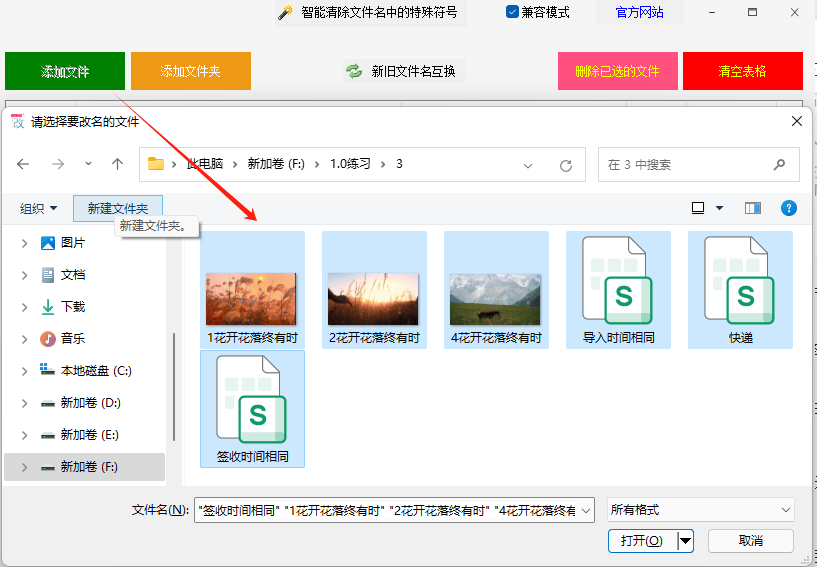
Task: Click the red 清空表格 button
Action: tap(742, 71)
